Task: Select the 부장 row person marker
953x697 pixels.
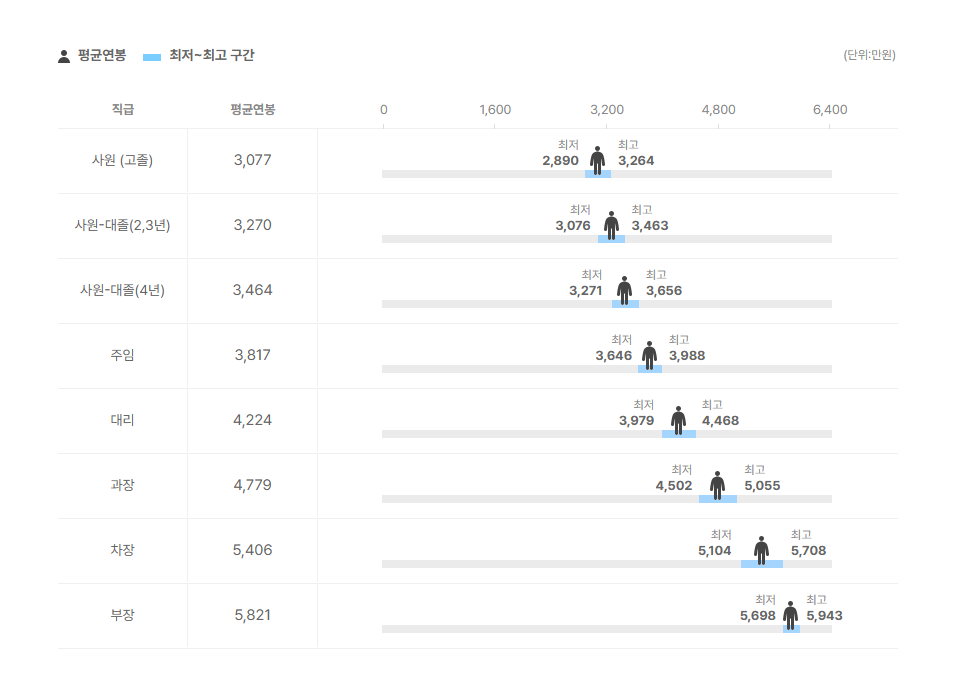Action: [x=791, y=615]
